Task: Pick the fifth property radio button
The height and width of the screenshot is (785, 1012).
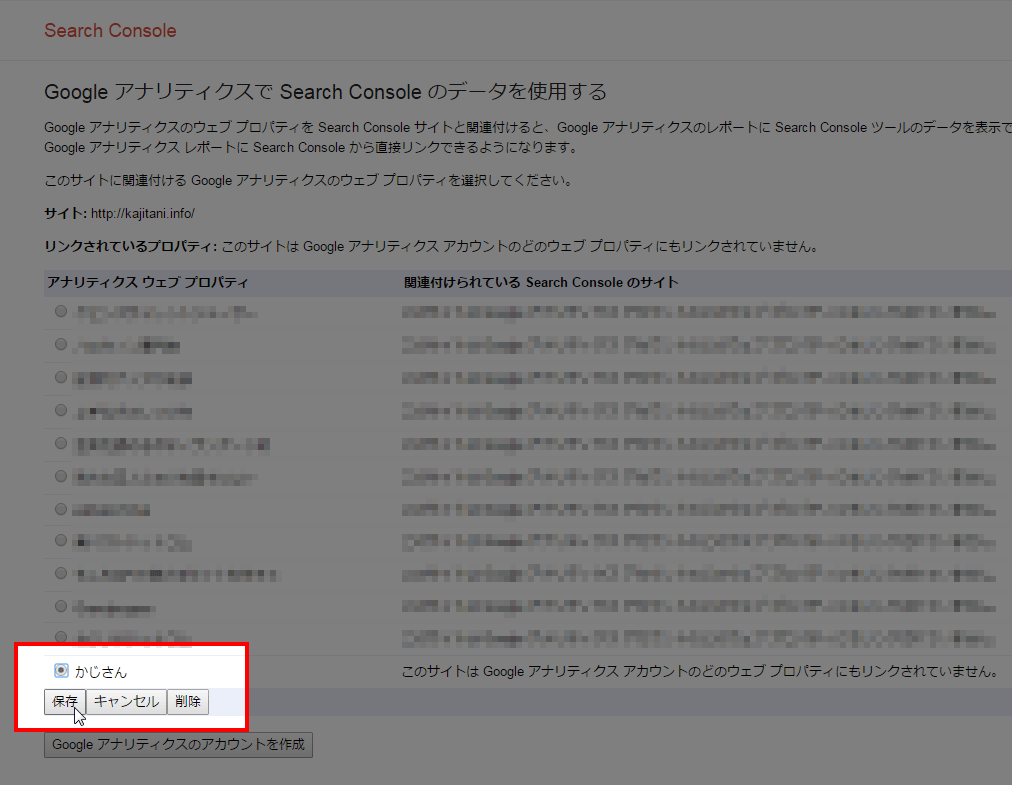Action: point(61,443)
